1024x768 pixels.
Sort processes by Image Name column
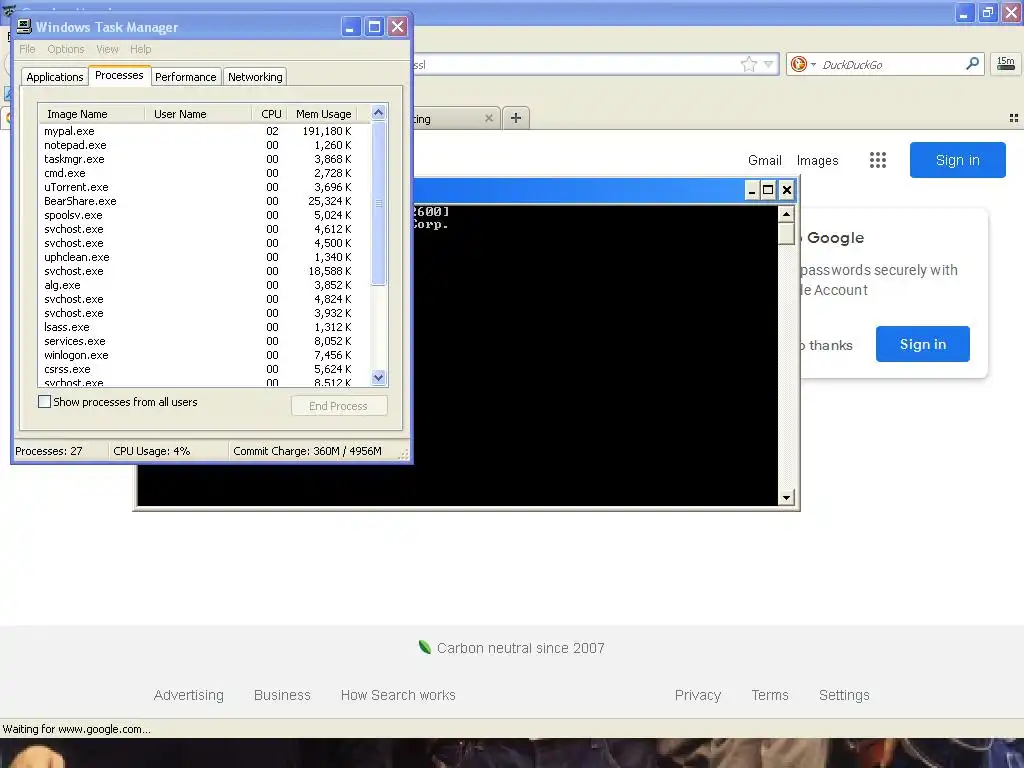(x=91, y=114)
